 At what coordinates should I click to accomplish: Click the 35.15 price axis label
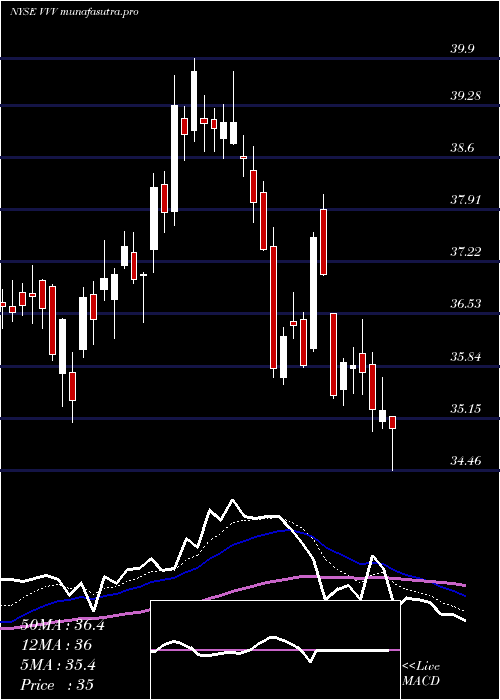465,408
